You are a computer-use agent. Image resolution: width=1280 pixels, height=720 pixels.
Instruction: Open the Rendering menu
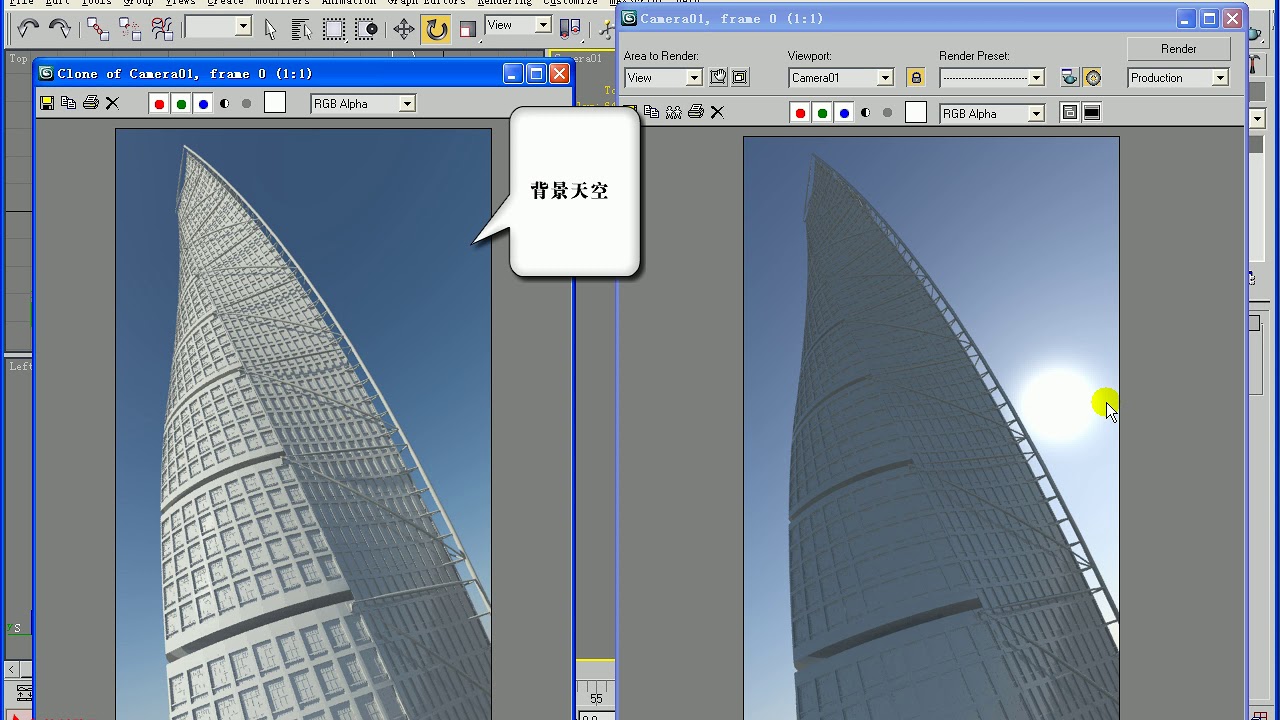(504, 3)
